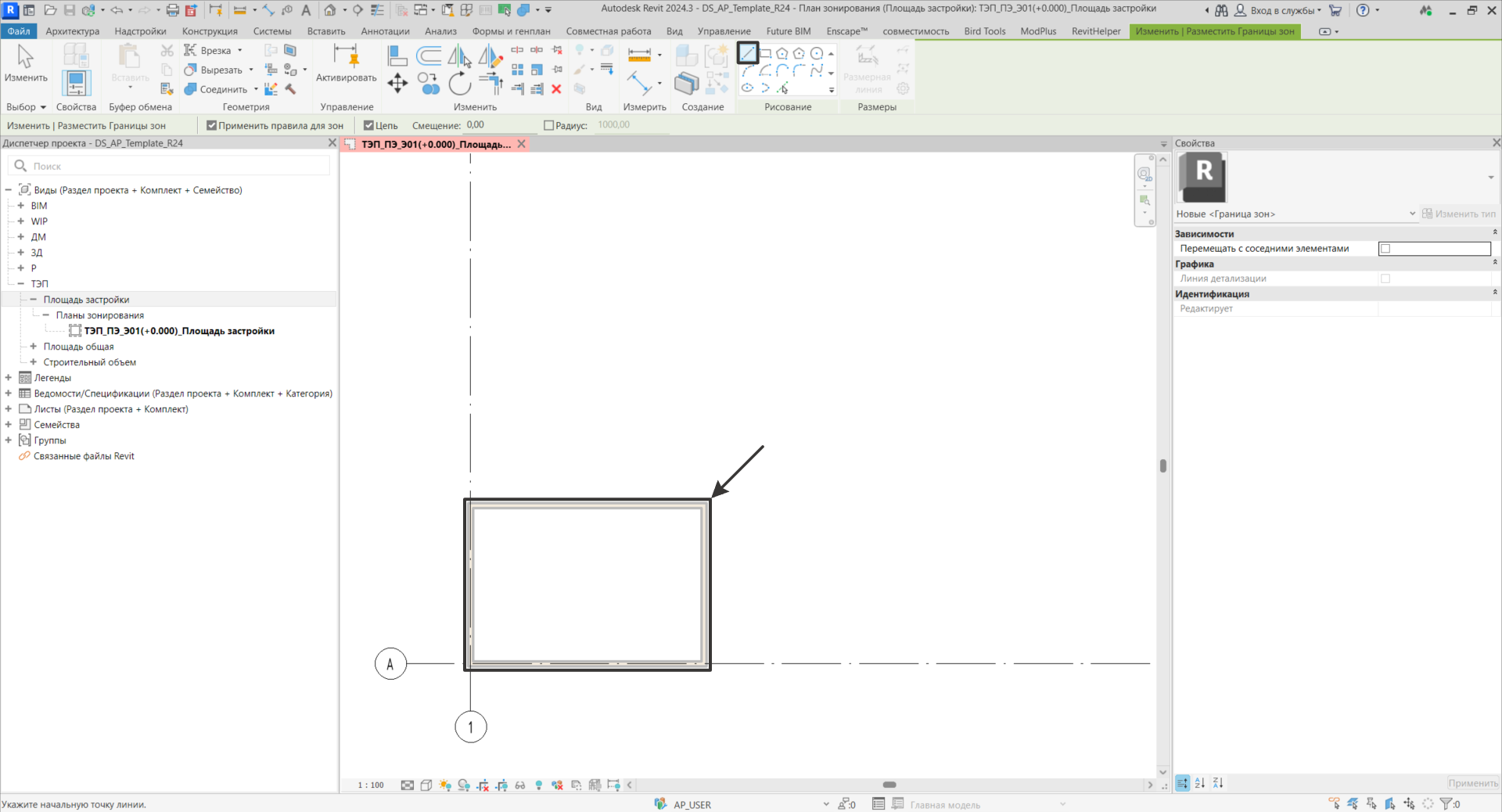
Task: Open the 'Новые <Граница зон>' filter dropdown
Action: pyautogui.click(x=1412, y=214)
